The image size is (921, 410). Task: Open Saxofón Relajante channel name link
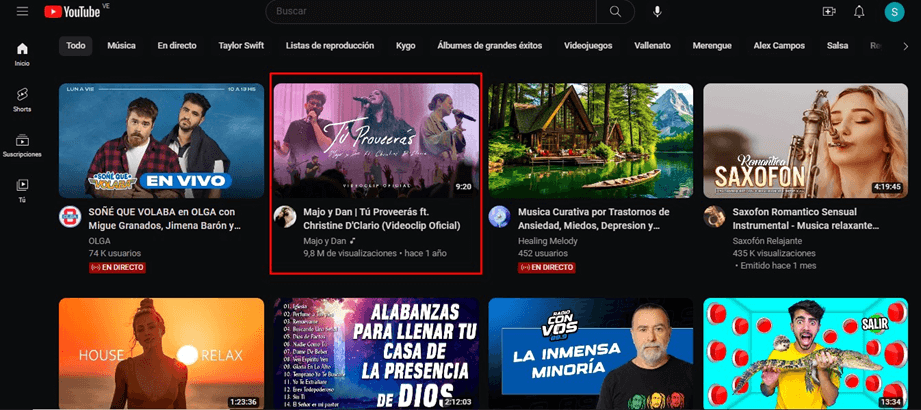click(766, 241)
